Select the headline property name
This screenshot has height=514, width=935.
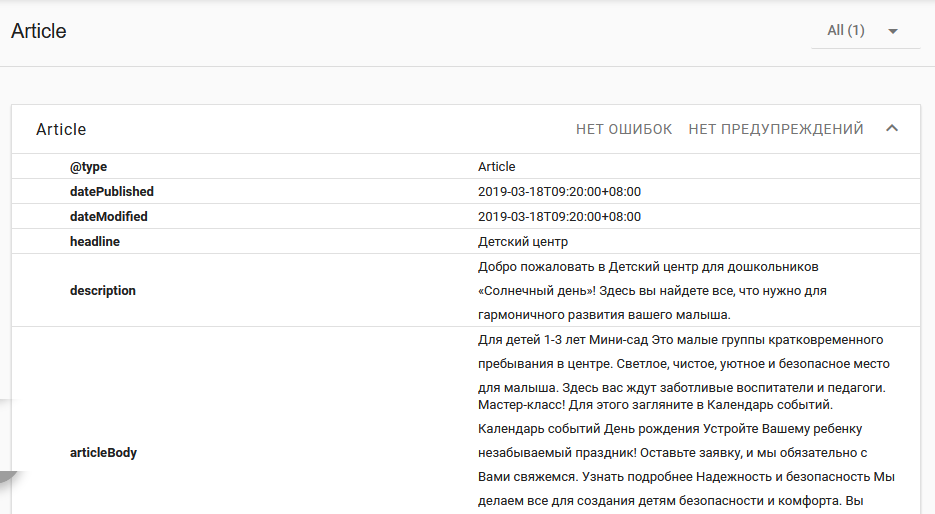point(95,242)
